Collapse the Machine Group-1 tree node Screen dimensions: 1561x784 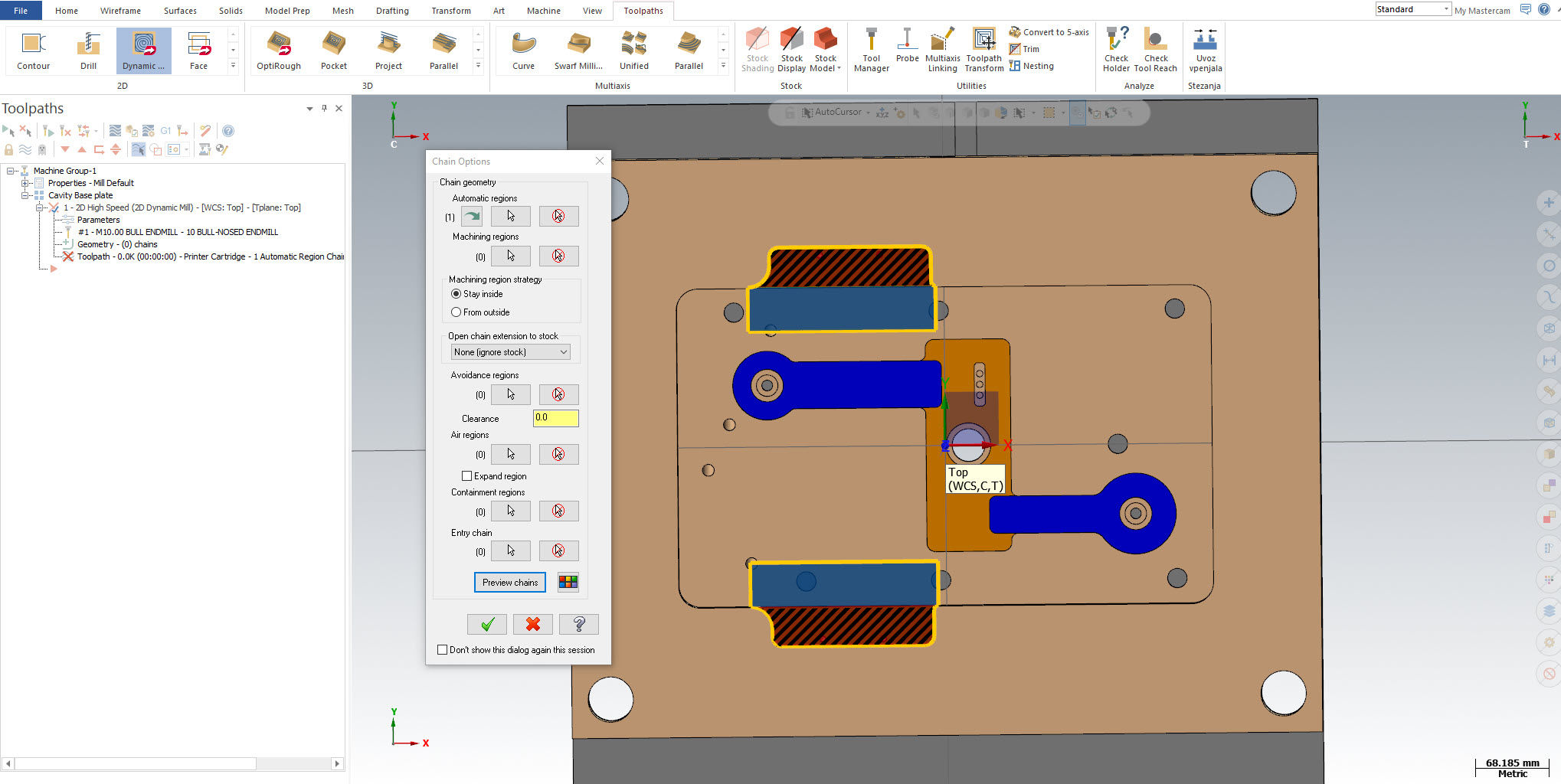[11, 171]
